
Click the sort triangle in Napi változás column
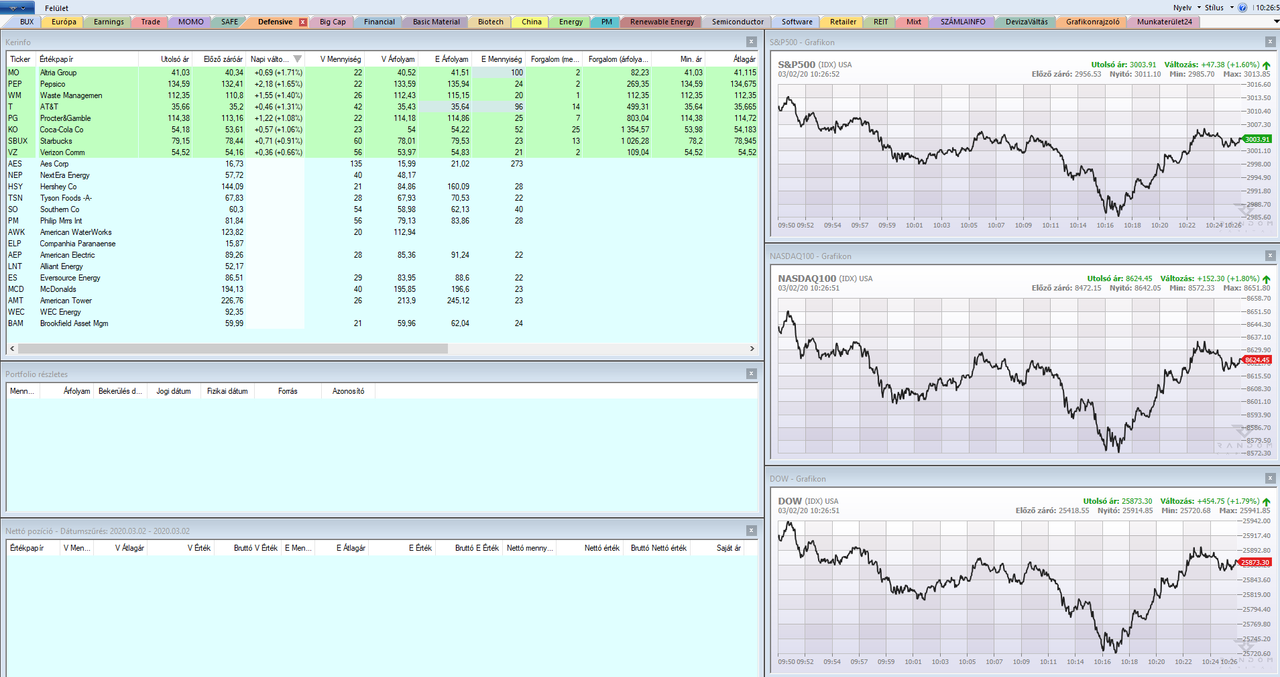click(x=297, y=59)
